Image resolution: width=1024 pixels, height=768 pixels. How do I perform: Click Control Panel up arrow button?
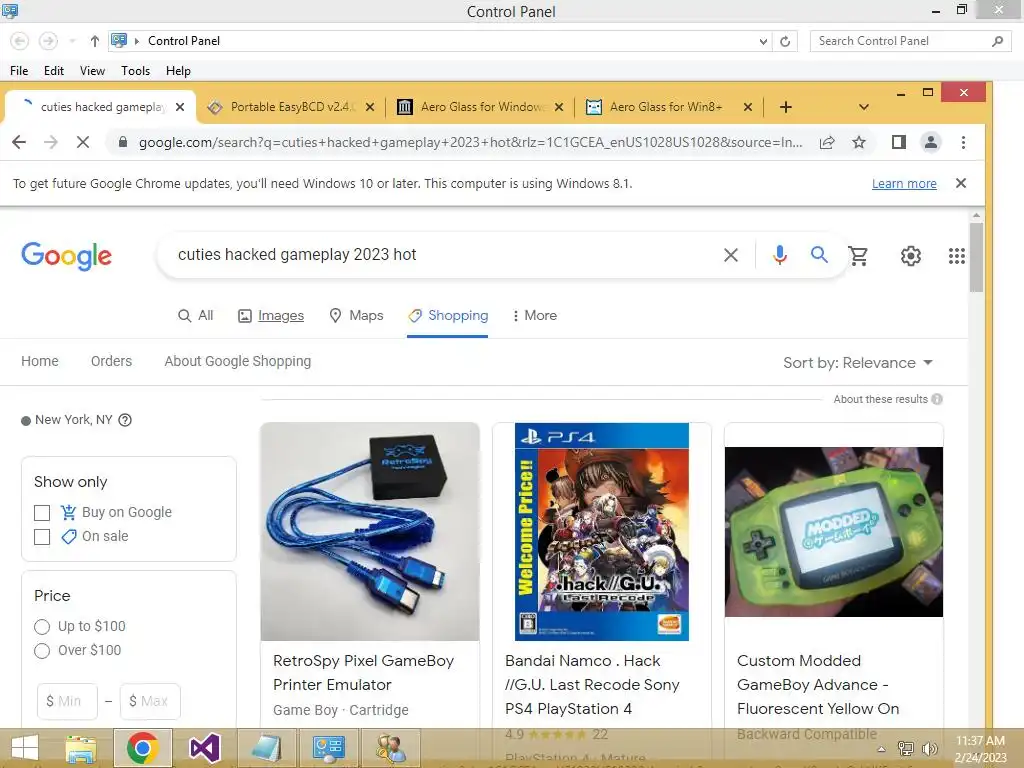[x=95, y=41]
